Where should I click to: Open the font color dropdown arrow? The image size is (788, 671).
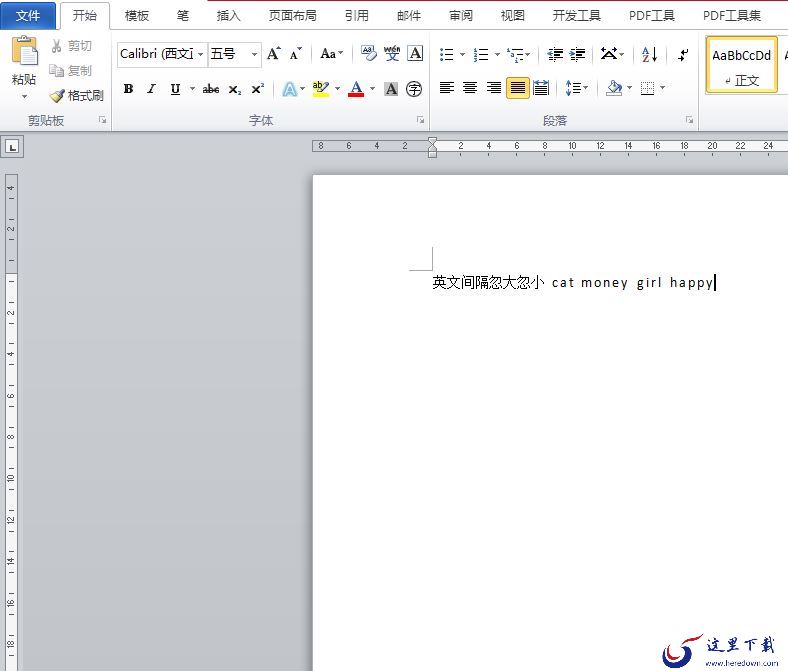tap(372, 89)
